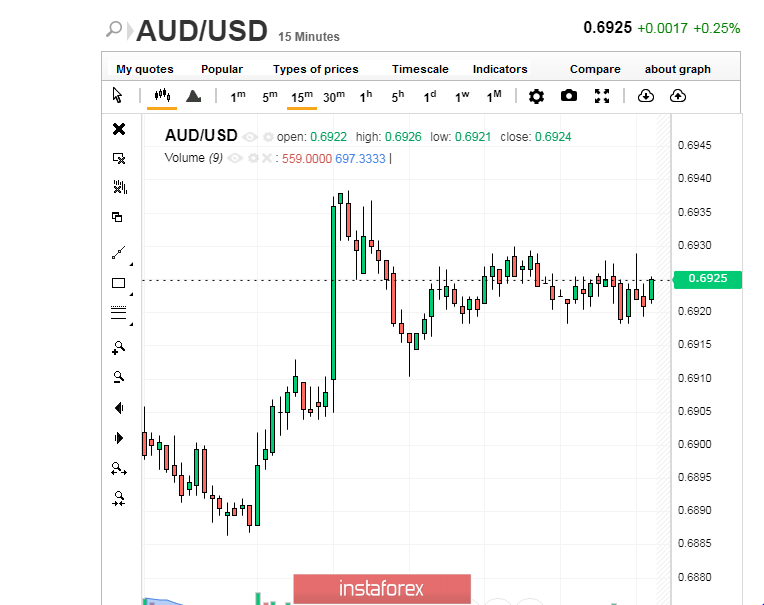Image resolution: width=764 pixels, height=605 pixels.
Task: Expand symbol selector arrow before AUD/USD
Action: click(x=130, y=31)
